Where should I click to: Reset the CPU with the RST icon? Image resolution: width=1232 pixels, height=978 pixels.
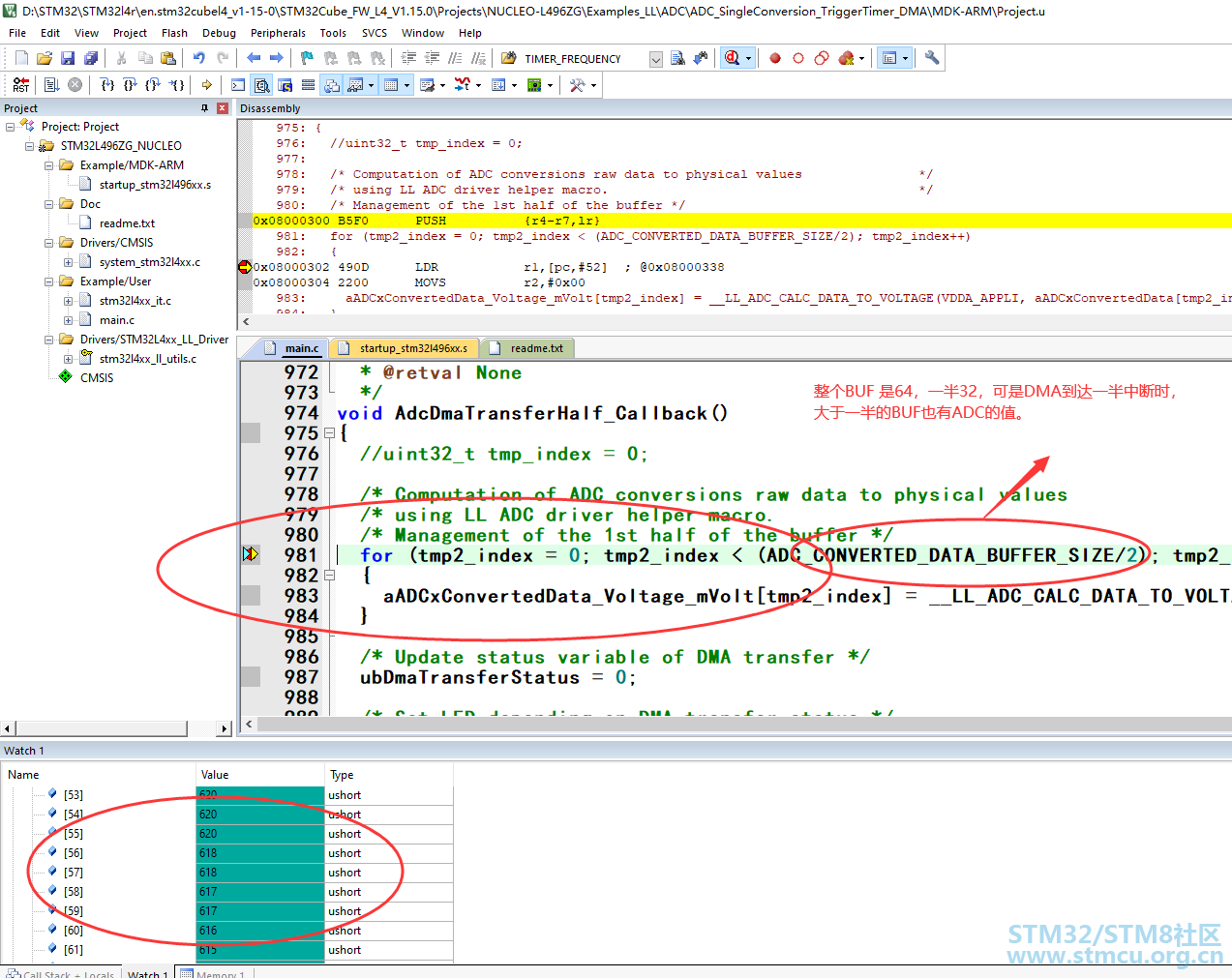pyautogui.click(x=21, y=85)
